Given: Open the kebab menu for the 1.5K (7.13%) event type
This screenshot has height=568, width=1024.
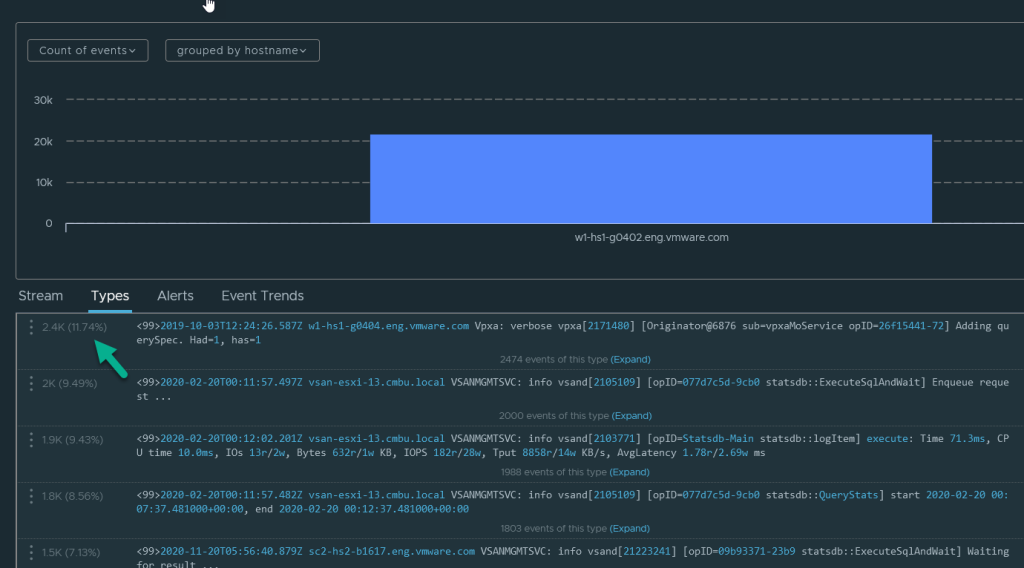Looking at the screenshot, I should [x=31, y=552].
